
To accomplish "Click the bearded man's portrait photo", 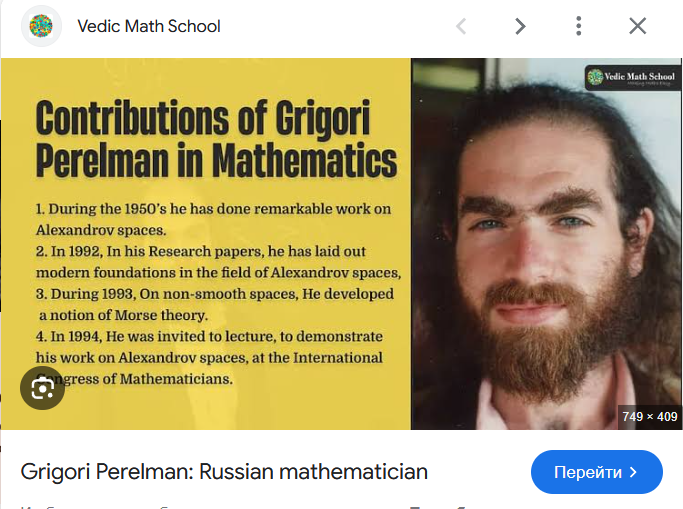I will [x=546, y=244].
